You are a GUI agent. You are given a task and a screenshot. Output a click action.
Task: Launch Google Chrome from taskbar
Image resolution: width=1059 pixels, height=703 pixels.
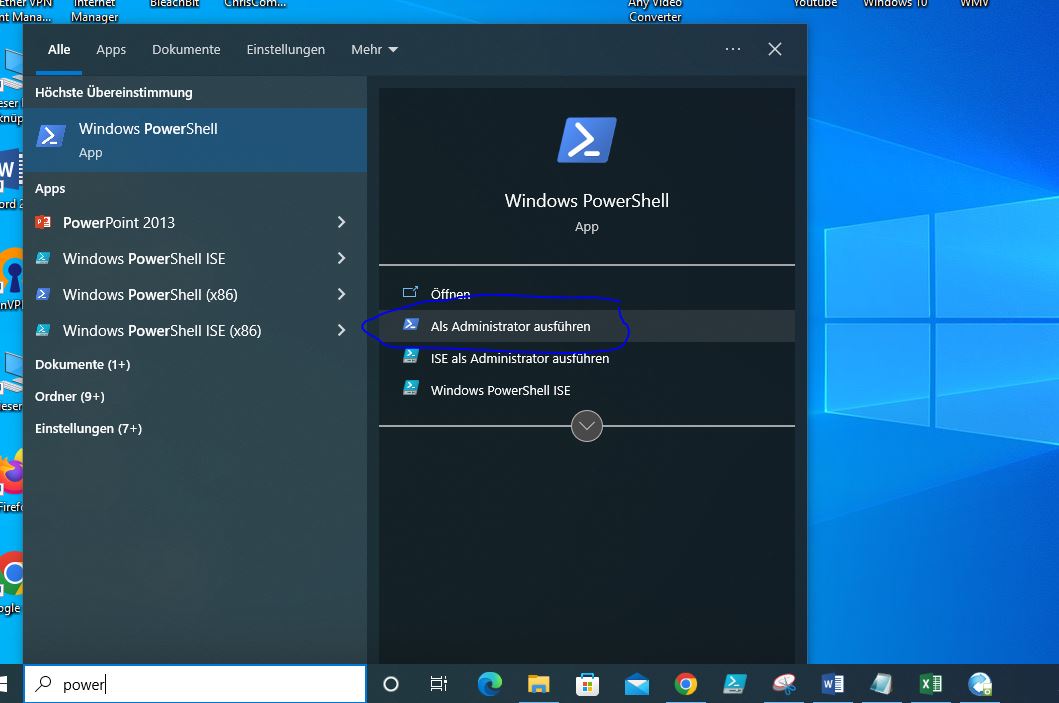[x=686, y=684]
